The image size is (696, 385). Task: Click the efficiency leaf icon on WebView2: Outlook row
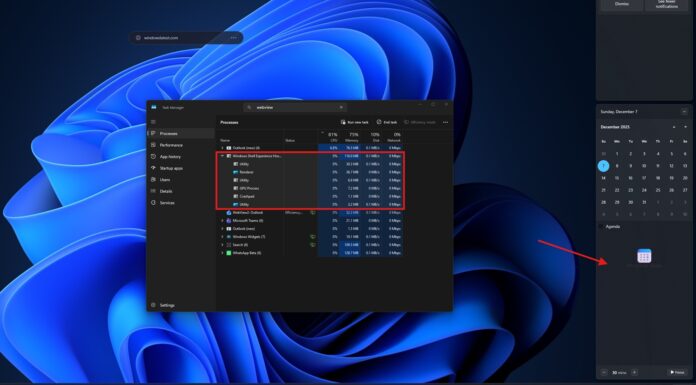(313, 212)
